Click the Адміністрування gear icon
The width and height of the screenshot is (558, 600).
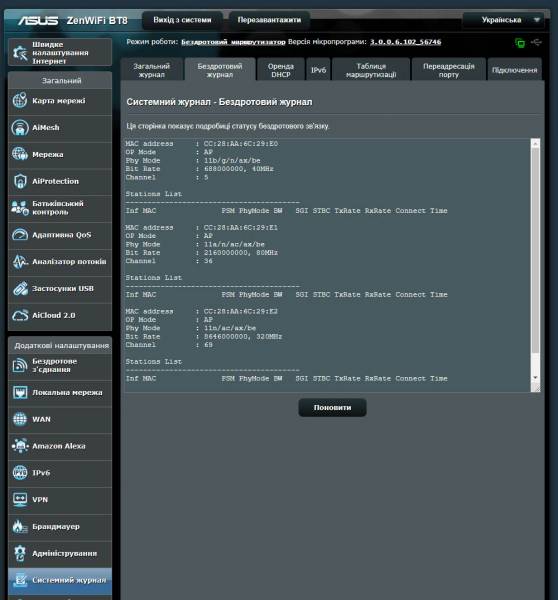20,553
